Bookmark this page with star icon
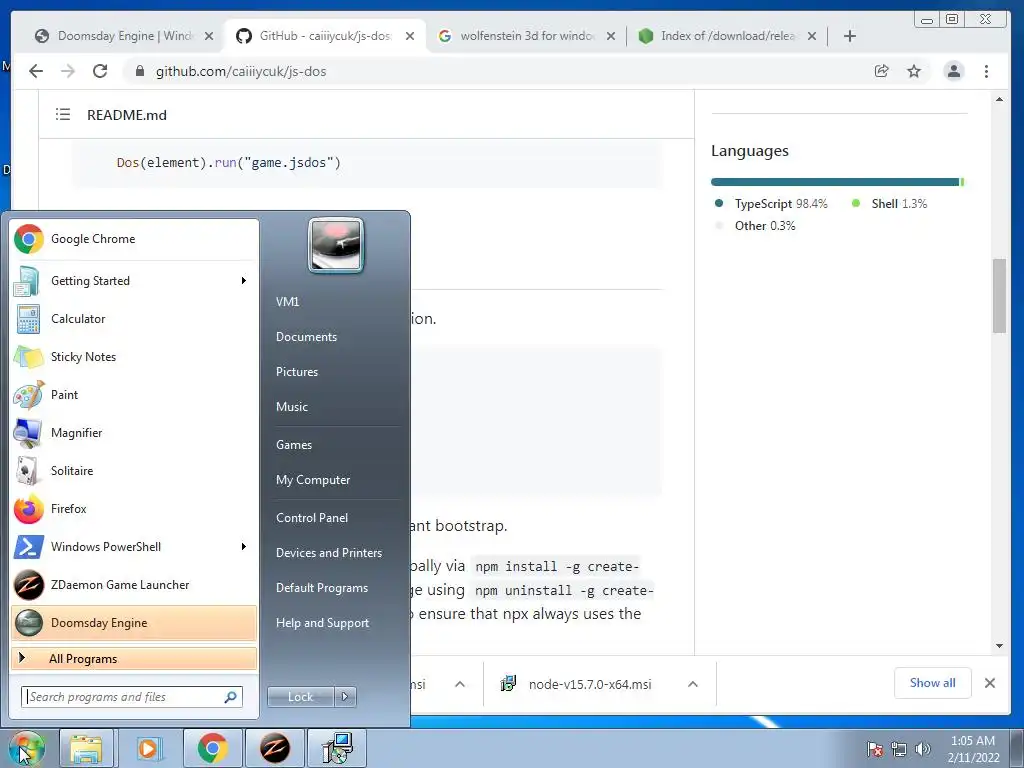Screen dimensions: 1024x768 914,71
